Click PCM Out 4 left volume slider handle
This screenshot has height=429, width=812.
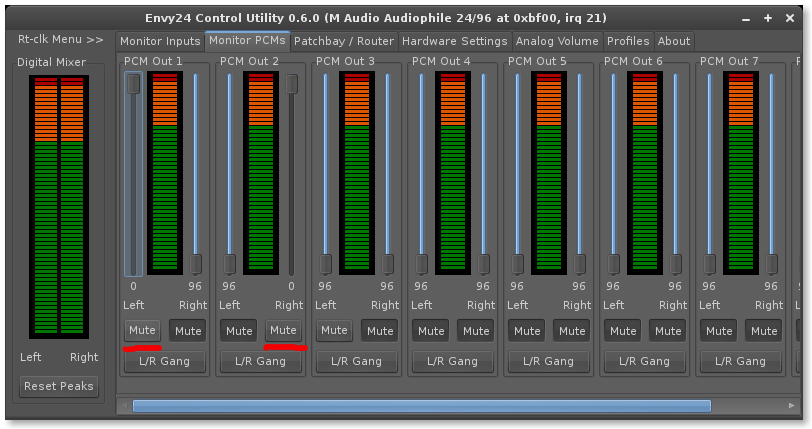[x=422, y=264]
